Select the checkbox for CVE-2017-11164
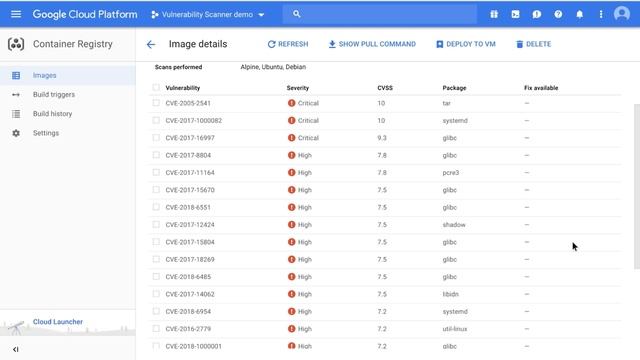This screenshot has height=360, width=640. tap(156, 172)
